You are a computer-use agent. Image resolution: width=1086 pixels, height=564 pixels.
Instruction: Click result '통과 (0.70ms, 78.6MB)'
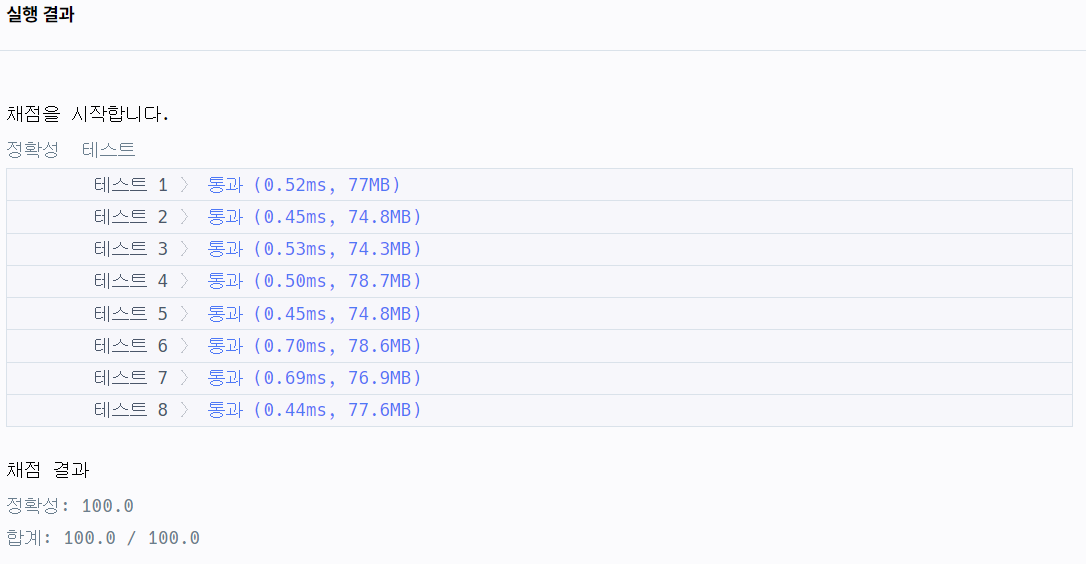(314, 346)
